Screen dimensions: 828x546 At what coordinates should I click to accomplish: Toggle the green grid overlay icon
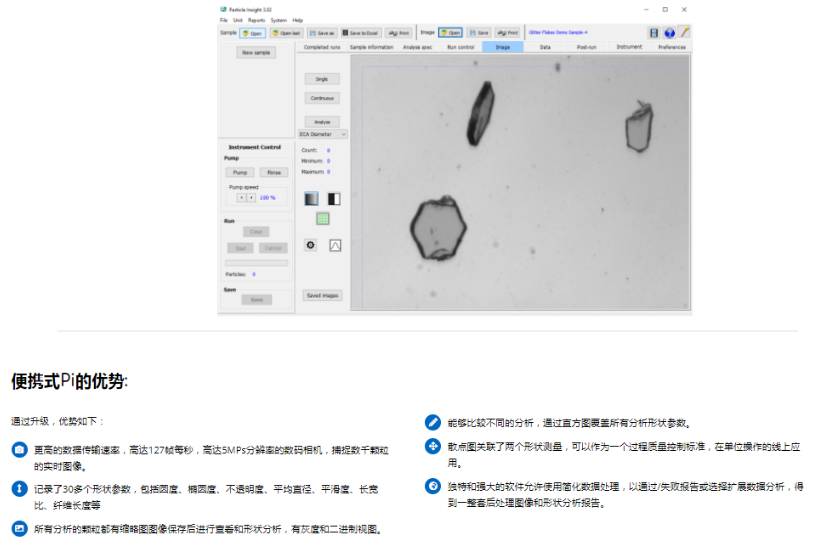pyautogui.click(x=323, y=219)
